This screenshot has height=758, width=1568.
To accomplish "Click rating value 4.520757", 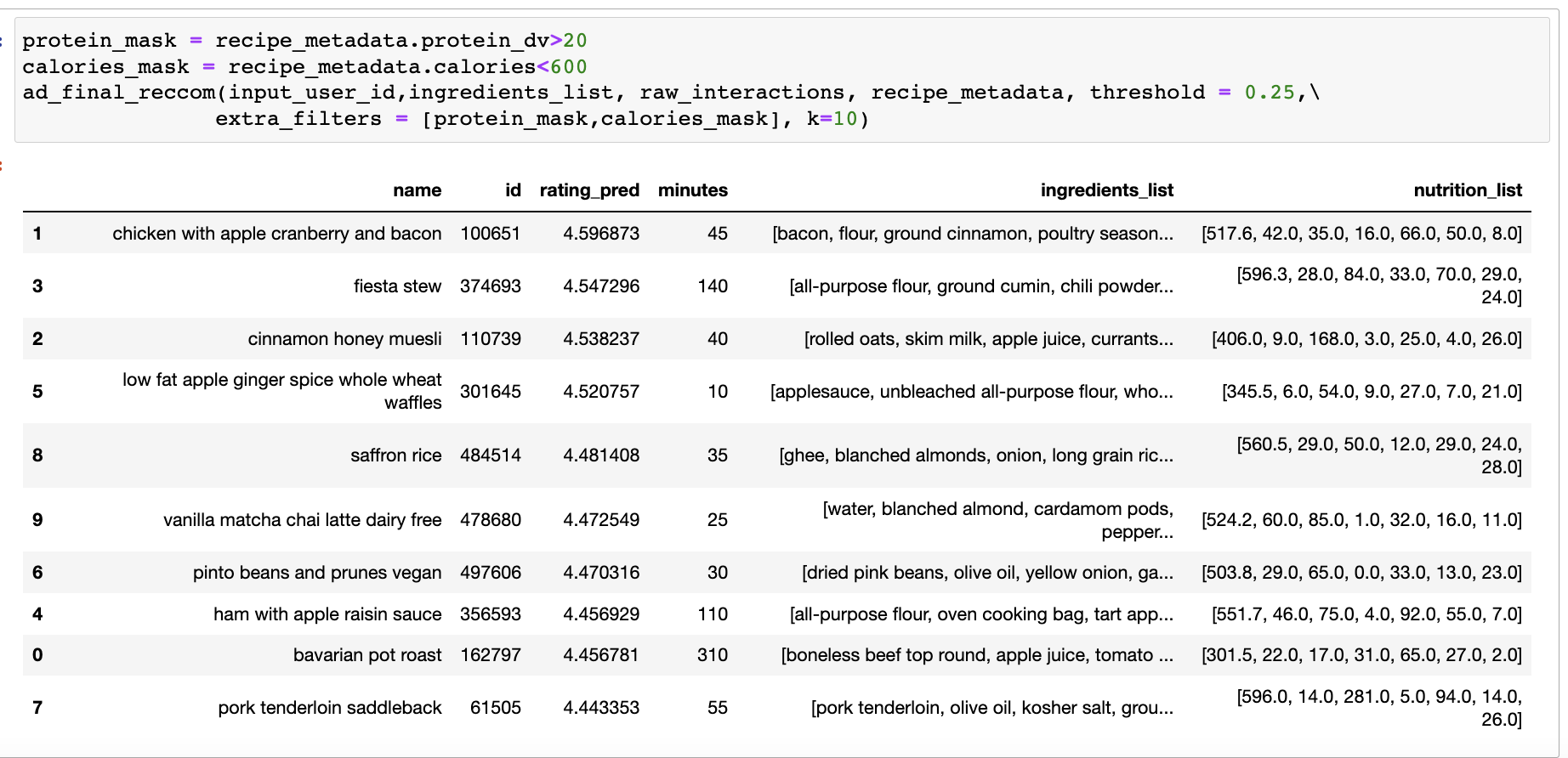I will 601,392.
